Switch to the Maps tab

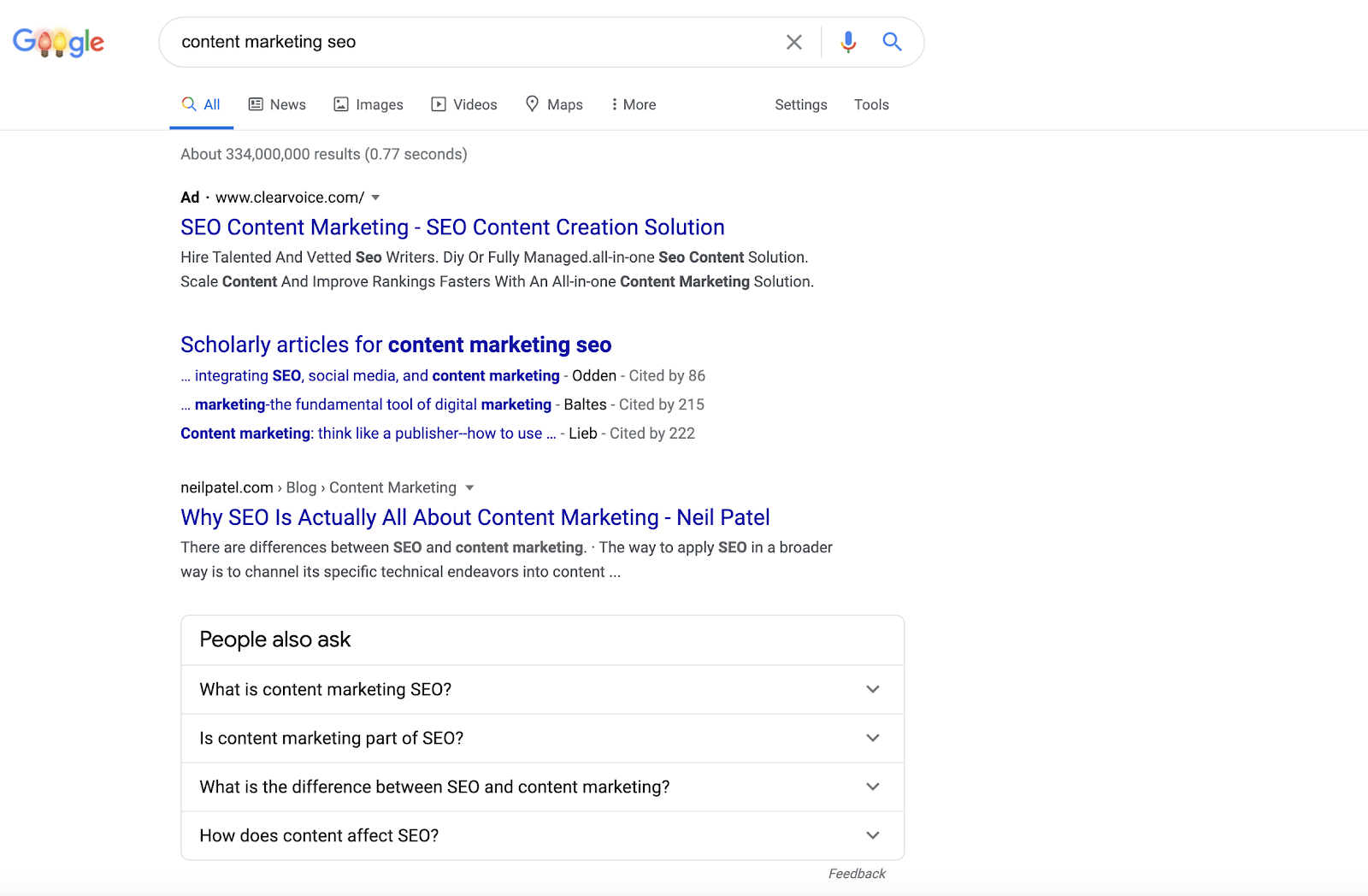coord(554,104)
